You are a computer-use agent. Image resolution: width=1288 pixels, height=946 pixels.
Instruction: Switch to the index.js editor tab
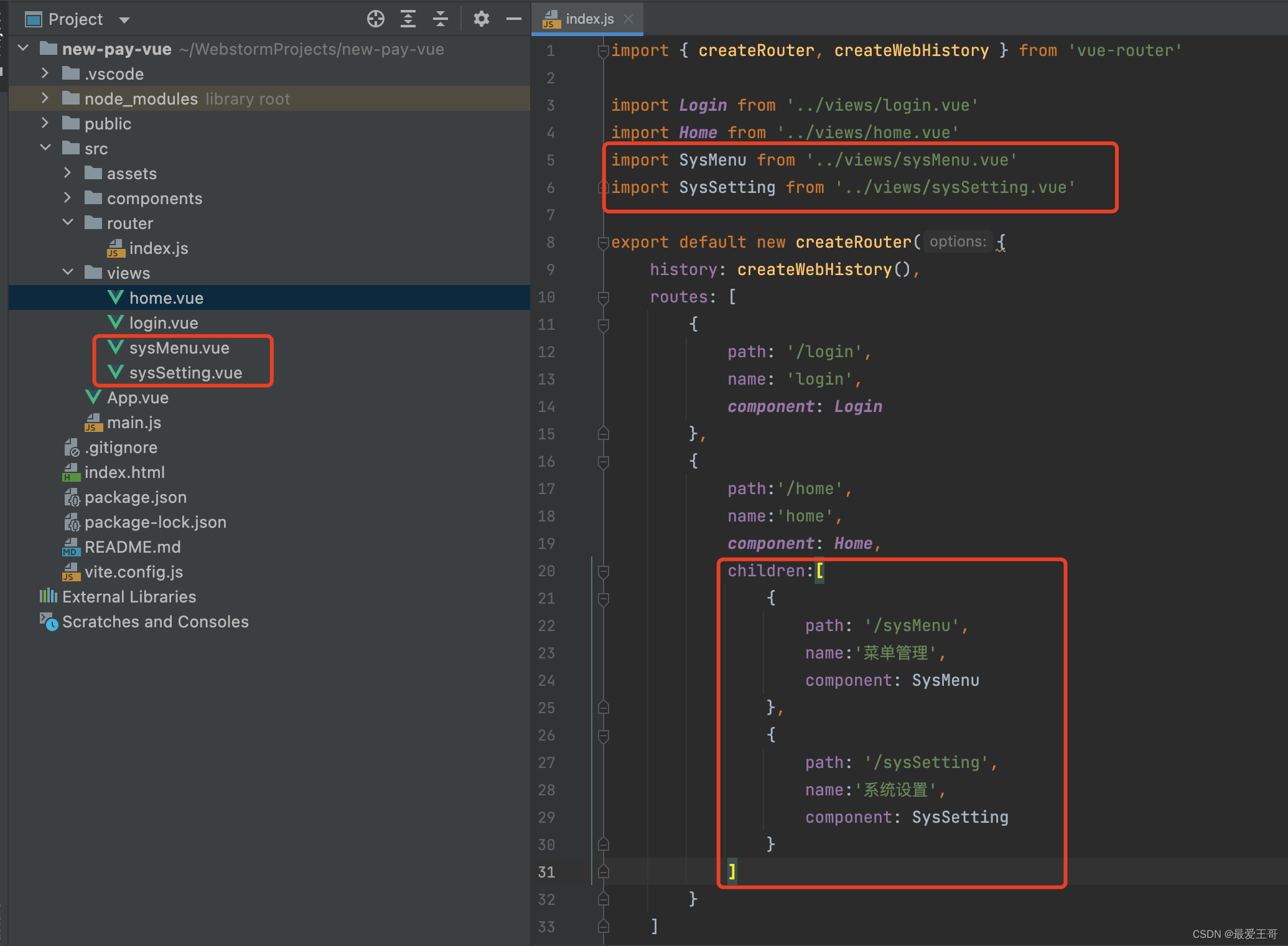tap(589, 19)
